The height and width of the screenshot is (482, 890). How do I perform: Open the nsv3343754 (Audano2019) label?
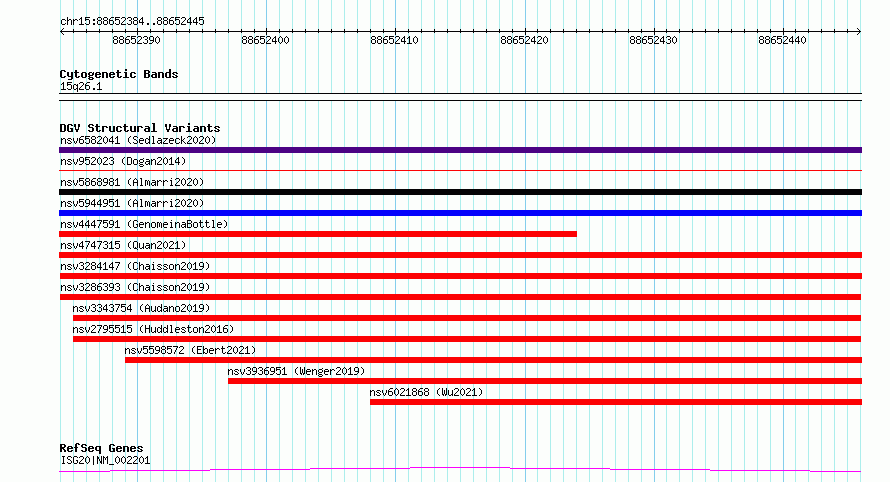point(141,308)
